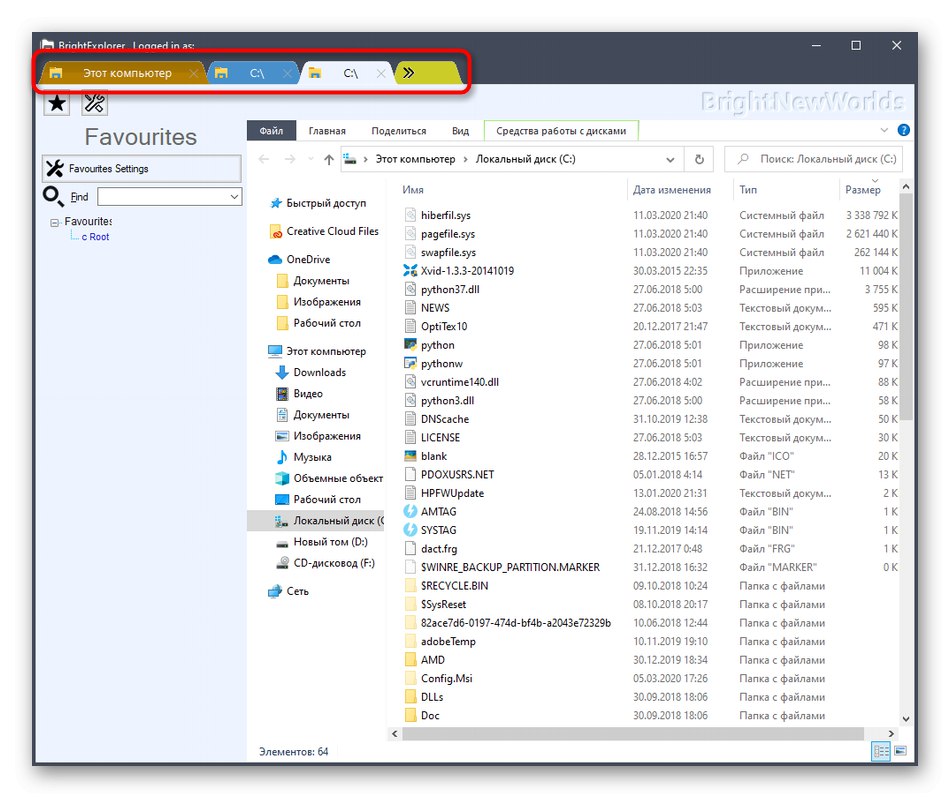Select the hiberfil.sys file
950x798 pixels.
click(445, 215)
